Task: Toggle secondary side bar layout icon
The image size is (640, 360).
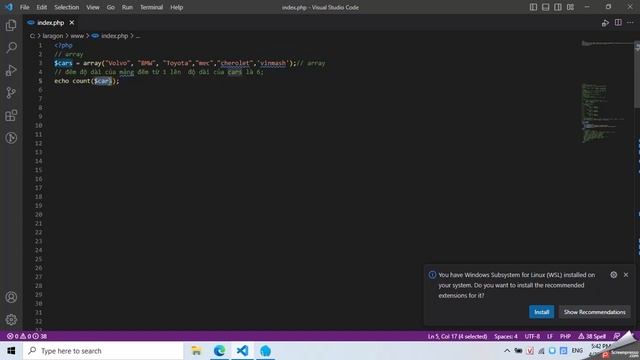Action: click(558, 7)
